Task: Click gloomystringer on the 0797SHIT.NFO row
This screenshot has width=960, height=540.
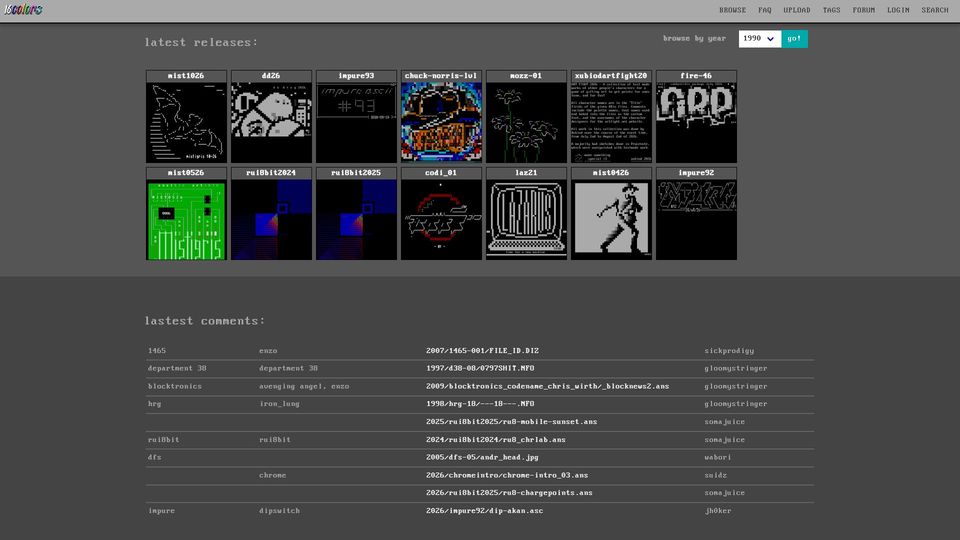Action: (736, 369)
